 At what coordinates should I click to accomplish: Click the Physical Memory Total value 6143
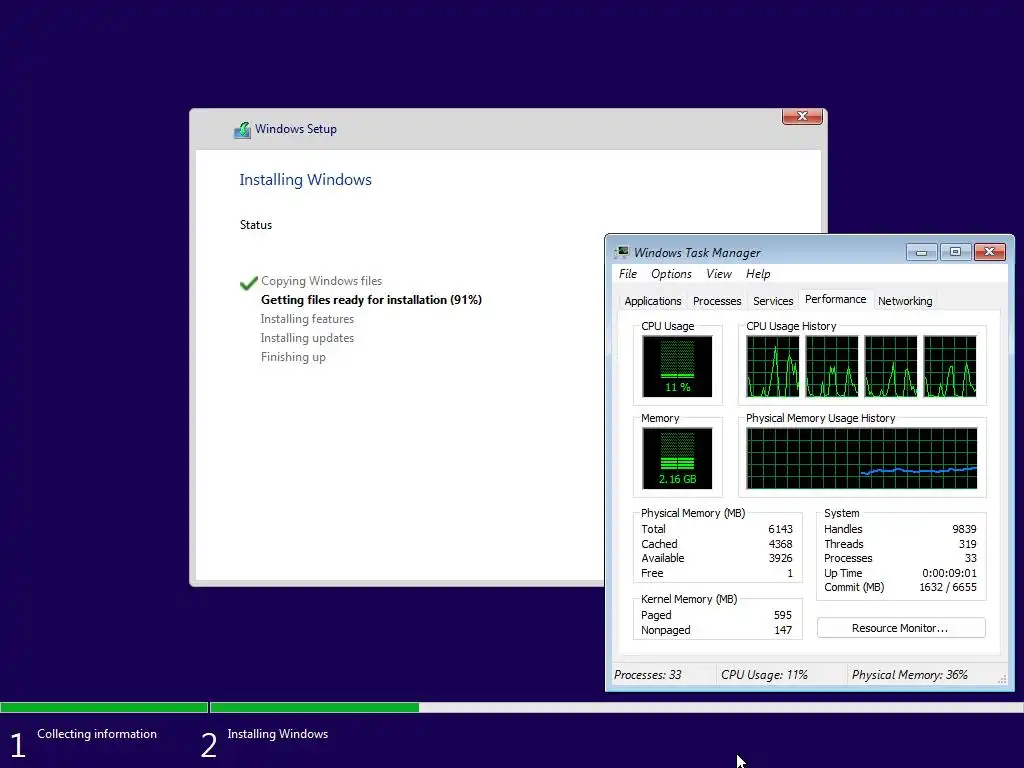tap(780, 529)
